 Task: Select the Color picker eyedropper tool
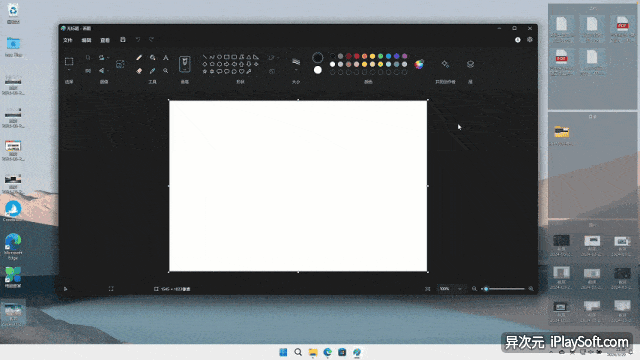pyautogui.click(x=152, y=71)
